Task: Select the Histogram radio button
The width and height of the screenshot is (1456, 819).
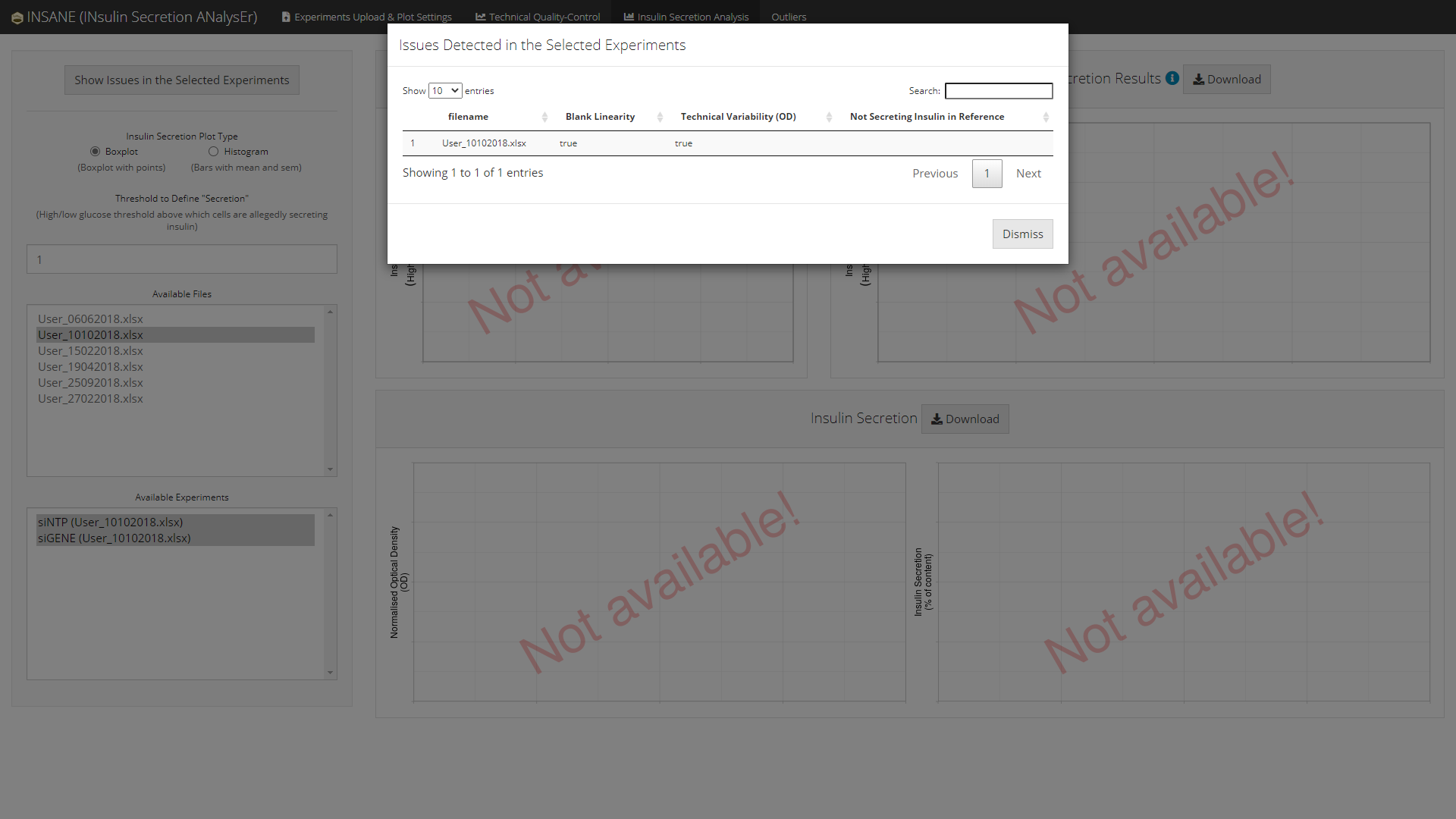Action: tap(214, 152)
